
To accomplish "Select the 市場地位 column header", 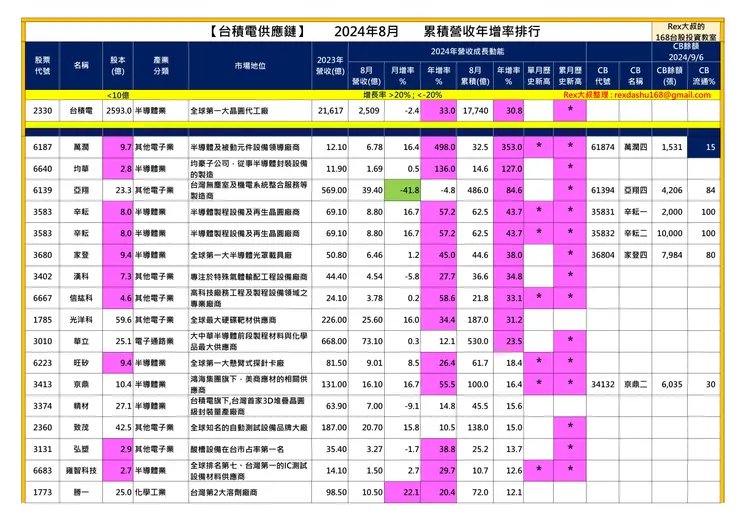I will pos(250,66).
